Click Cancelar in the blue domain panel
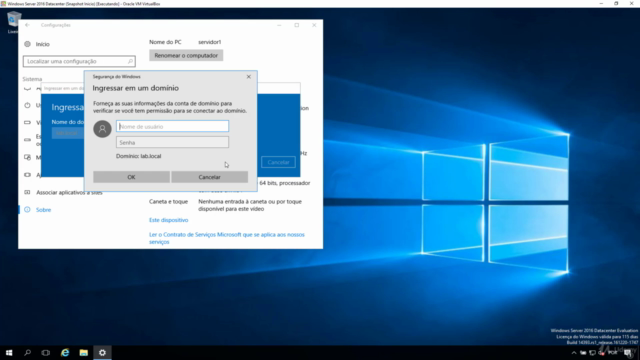Image resolution: width=640 pixels, height=360 pixels. [x=278, y=162]
